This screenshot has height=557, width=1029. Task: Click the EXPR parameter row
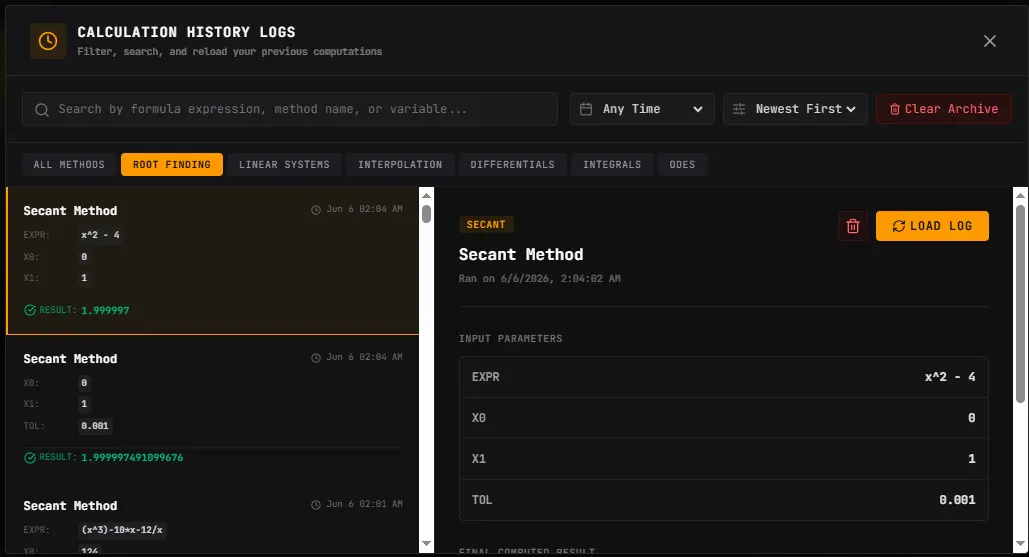coord(724,377)
